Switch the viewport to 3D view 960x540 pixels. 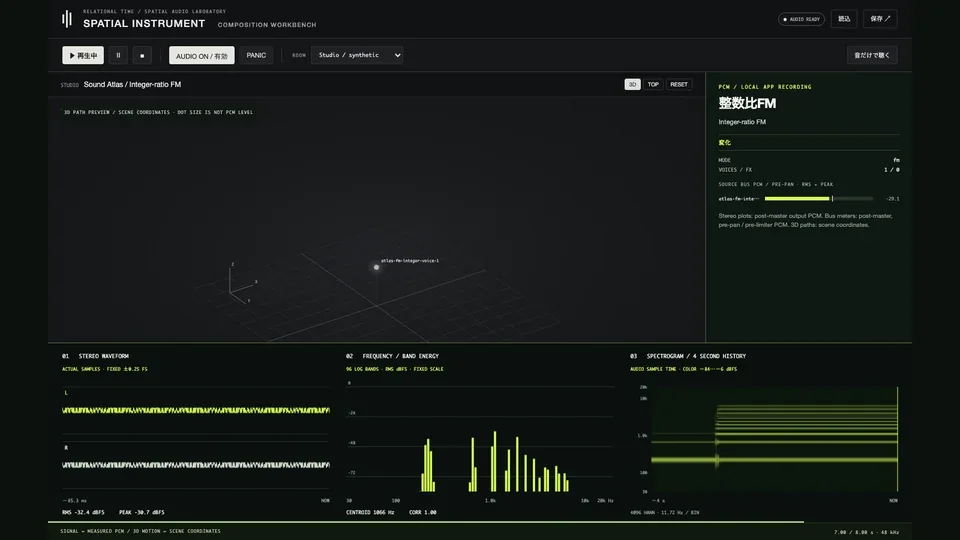coord(632,84)
